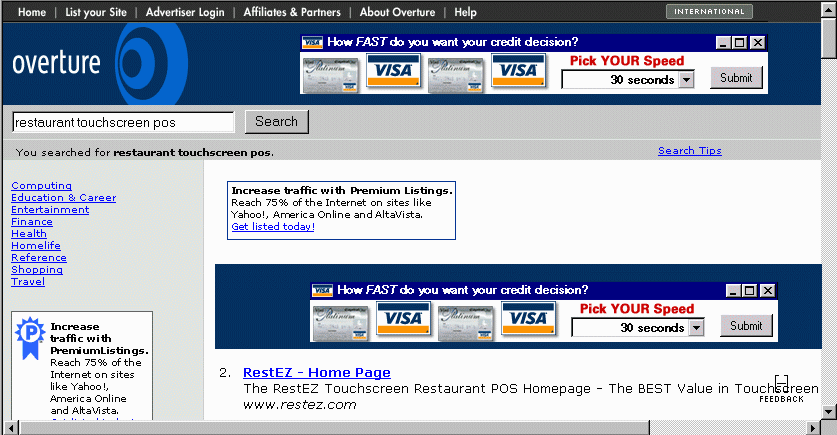Click the International button

pyautogui.click(x=709, y=12)
